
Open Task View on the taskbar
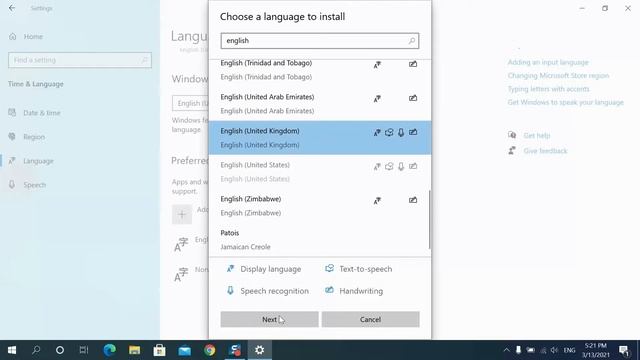pyautogui.click(x=84, y=350)
